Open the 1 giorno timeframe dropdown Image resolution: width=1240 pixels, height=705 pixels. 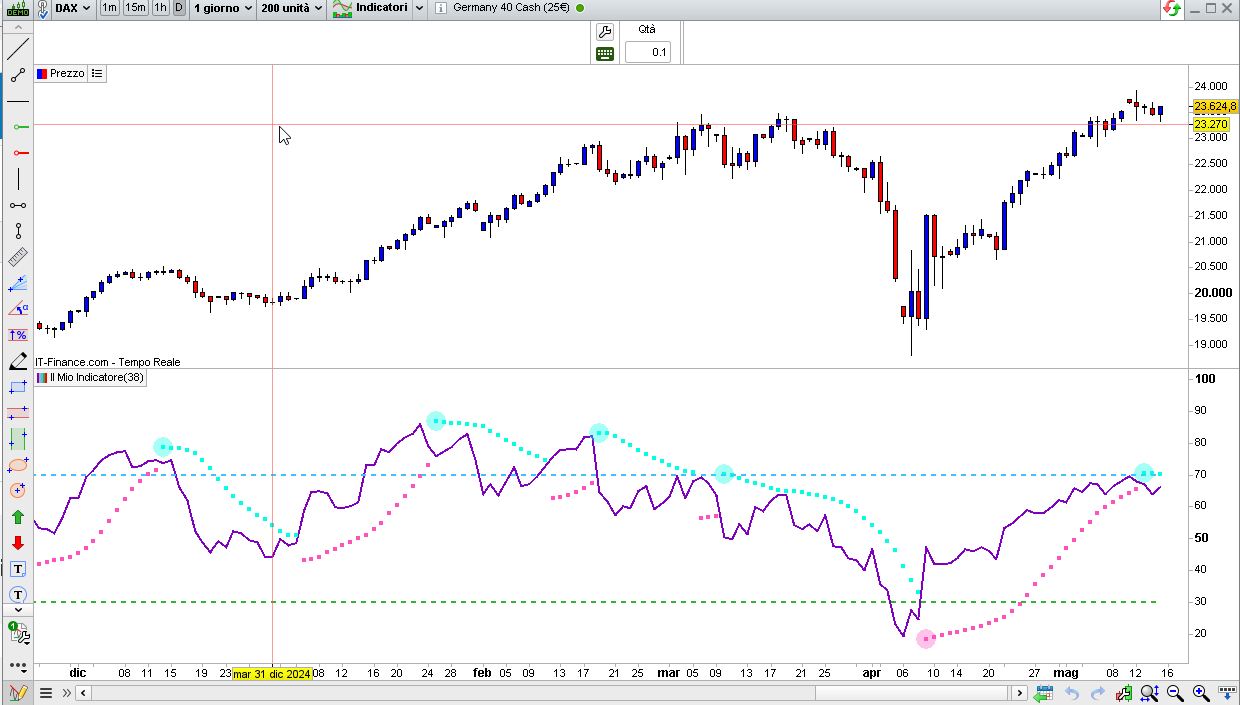pos(222,8)
